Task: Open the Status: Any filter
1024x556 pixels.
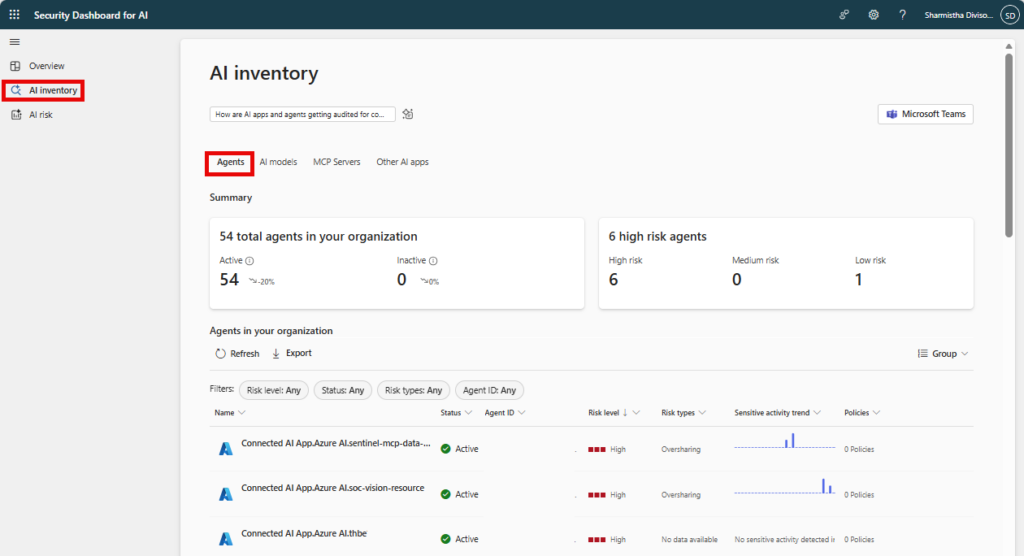Action: (343, 390)
